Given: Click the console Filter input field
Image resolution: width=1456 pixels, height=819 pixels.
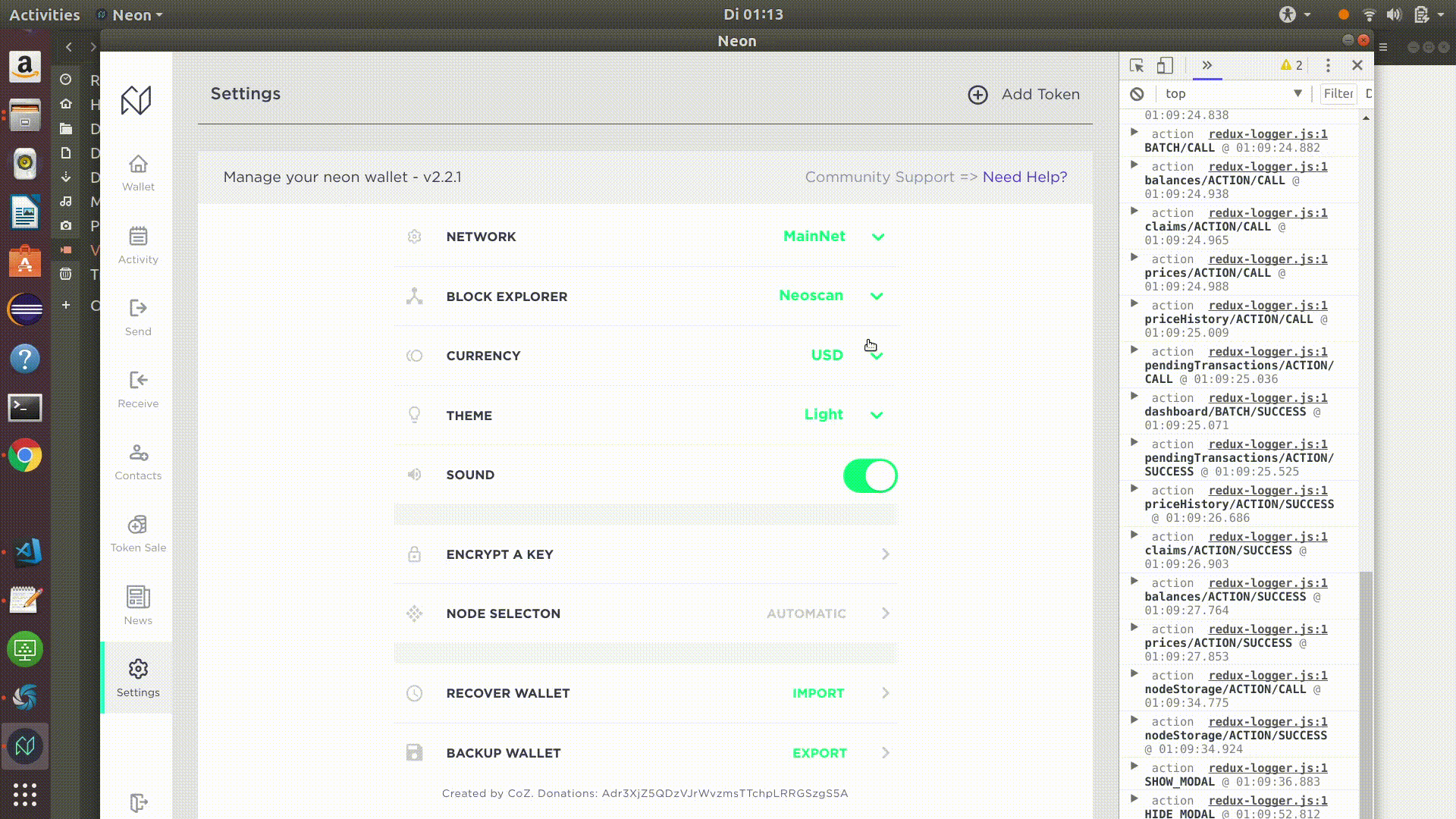Looking at the screenshot, I should (1338, 94).
